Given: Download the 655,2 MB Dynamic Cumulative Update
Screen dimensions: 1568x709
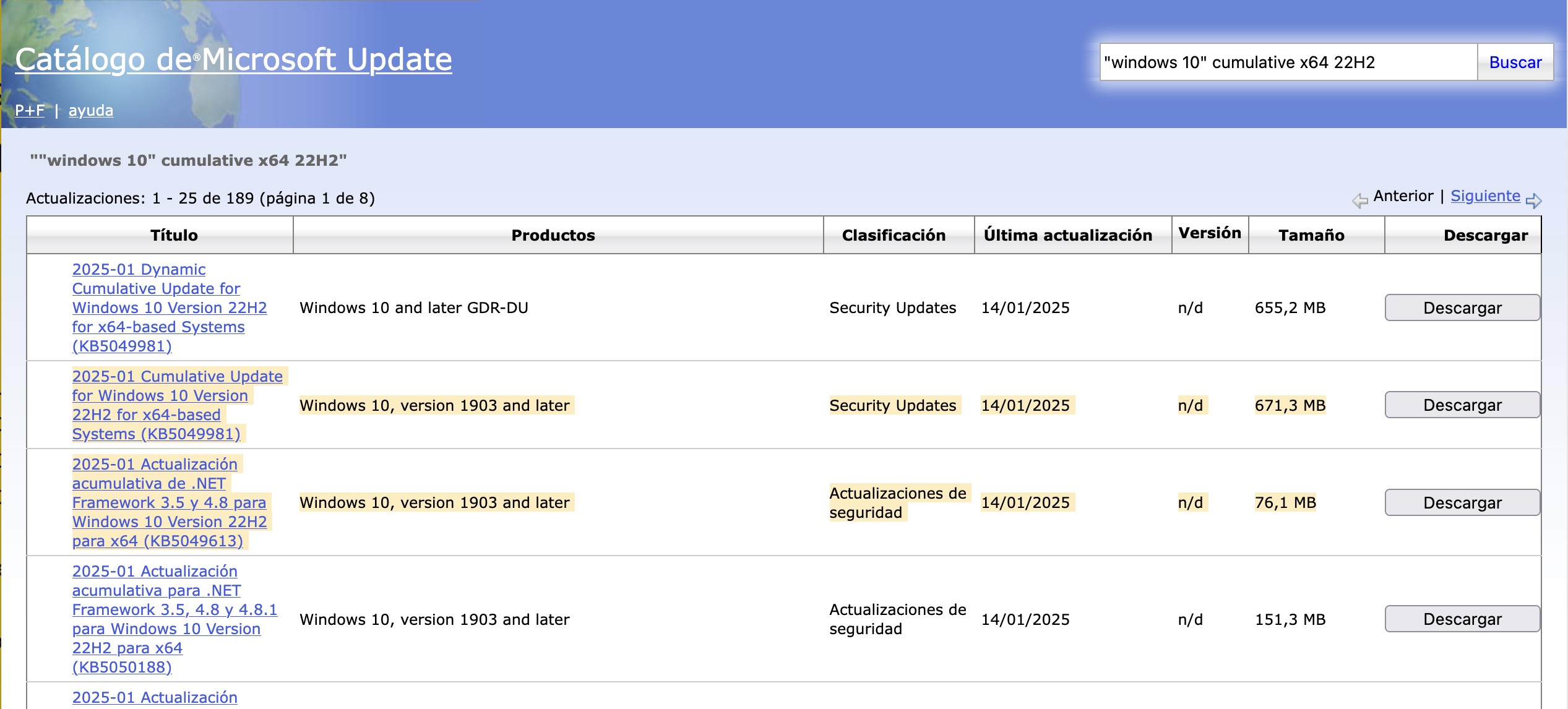Looking at the screenshot, I should (1462, 307).
